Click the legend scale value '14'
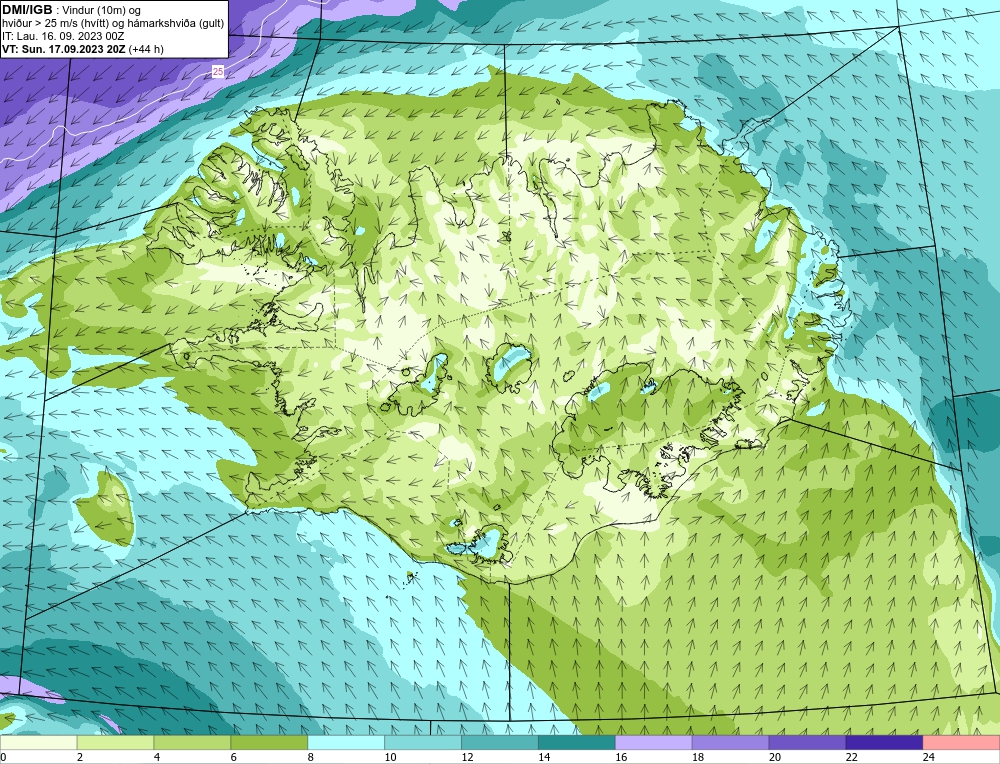1000x764 pixels. tap(544, 757)
